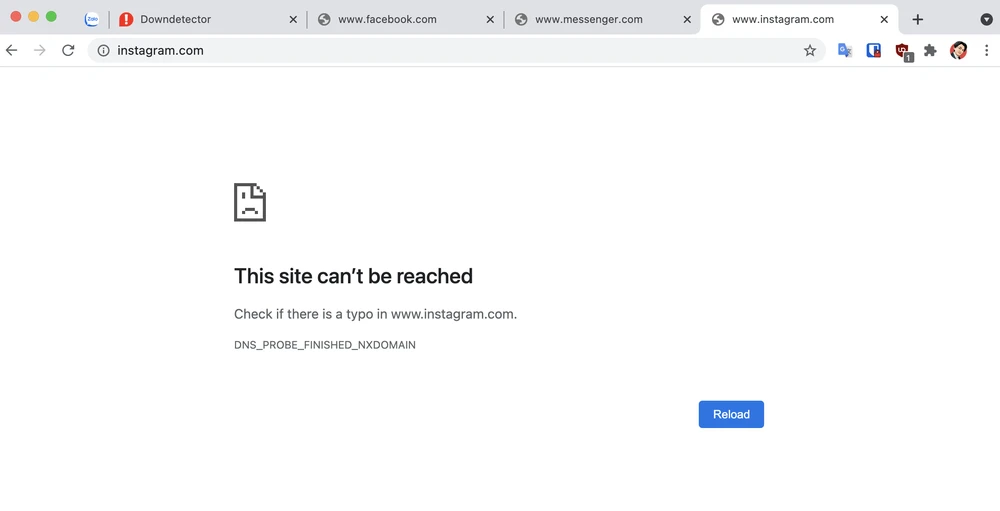
Task: Click the reload page icon in toolbar
Action: tap(68, 50)
